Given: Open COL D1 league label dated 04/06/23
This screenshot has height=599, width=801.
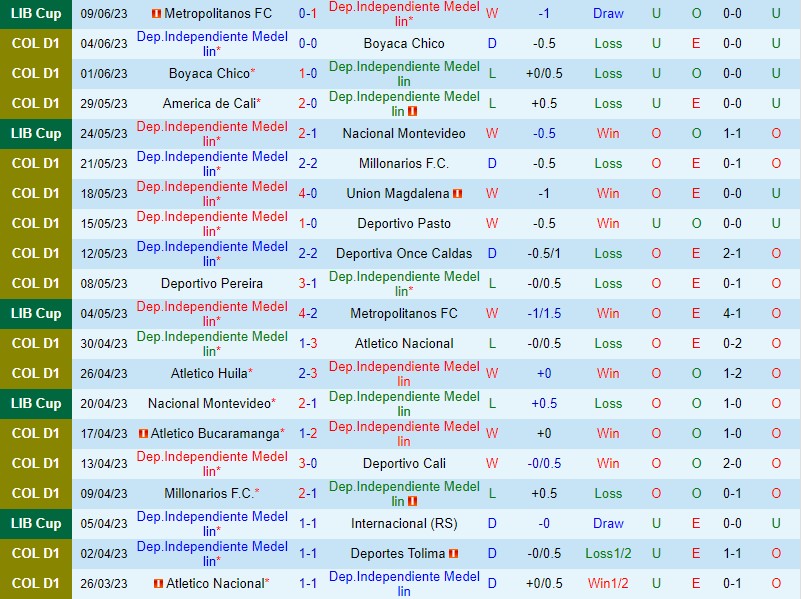Looking at the screenshot, I should pos(36,43).
